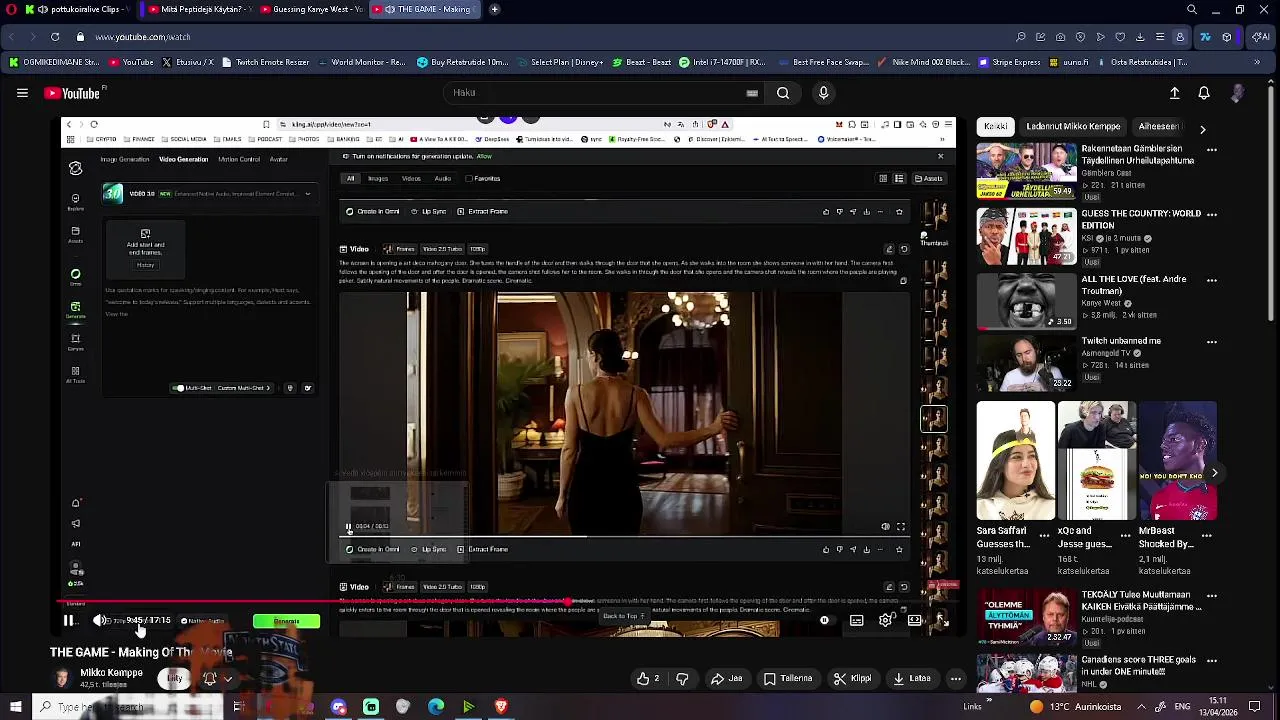The height and width of the screenshot is (720, 1280).
Task: Like the video with thumbs up
Action: click(x=648, y=679)
